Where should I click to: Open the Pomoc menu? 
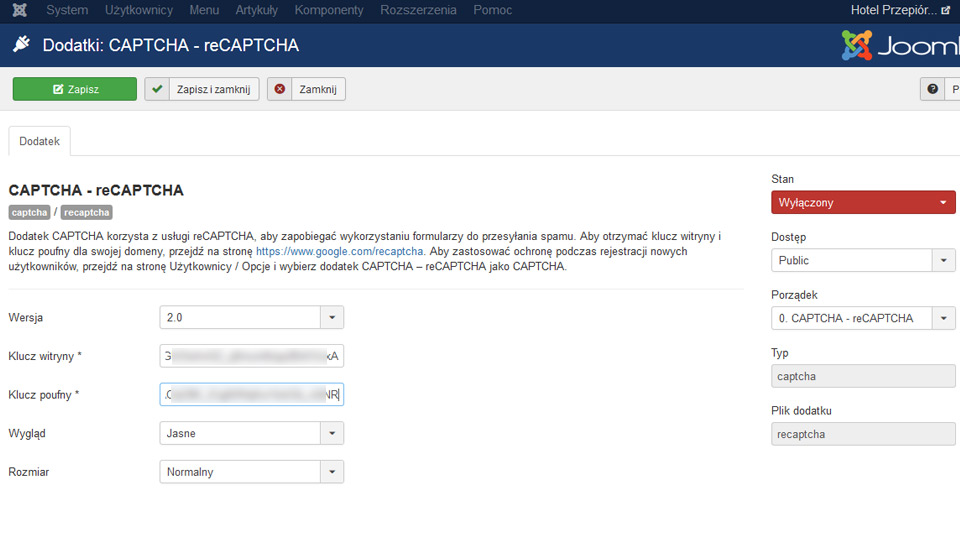(492, 10)
